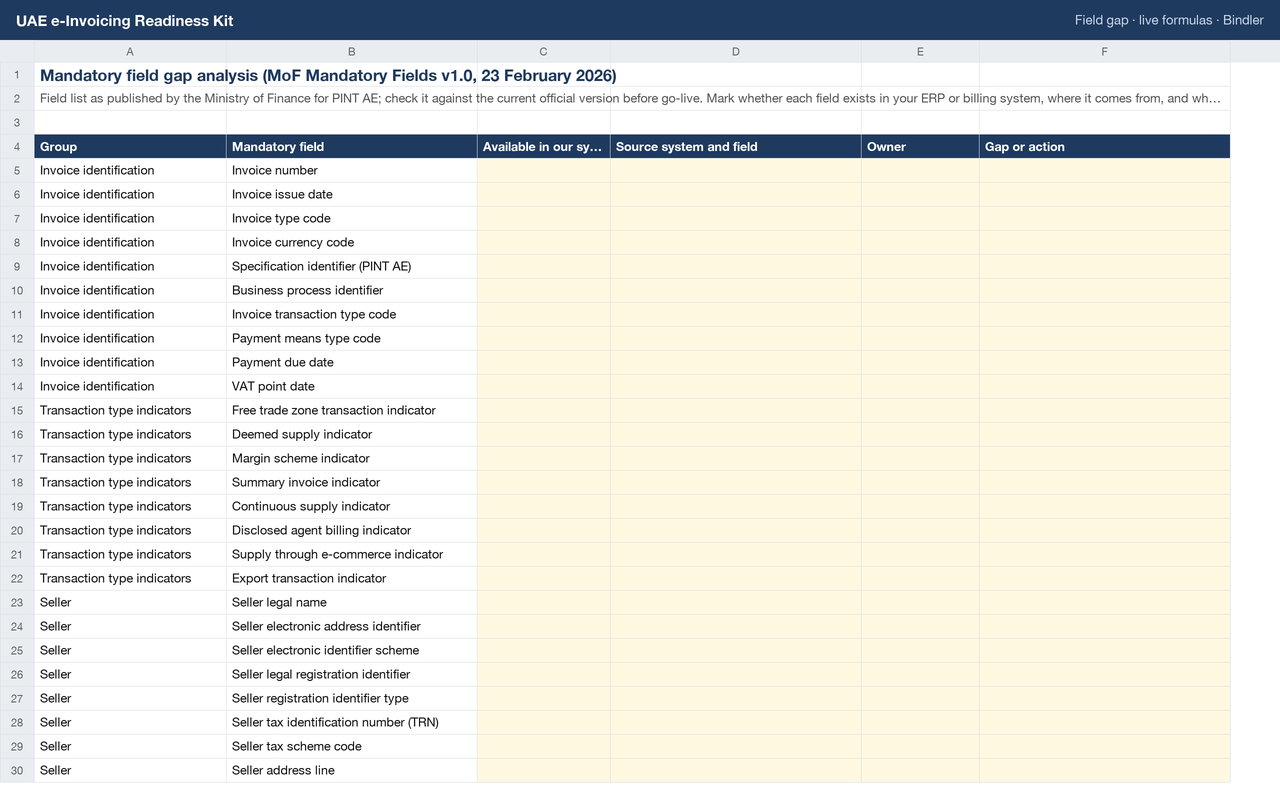
Task: Select the 'Deemed supply indicator' cell
Action: point(351,434)
